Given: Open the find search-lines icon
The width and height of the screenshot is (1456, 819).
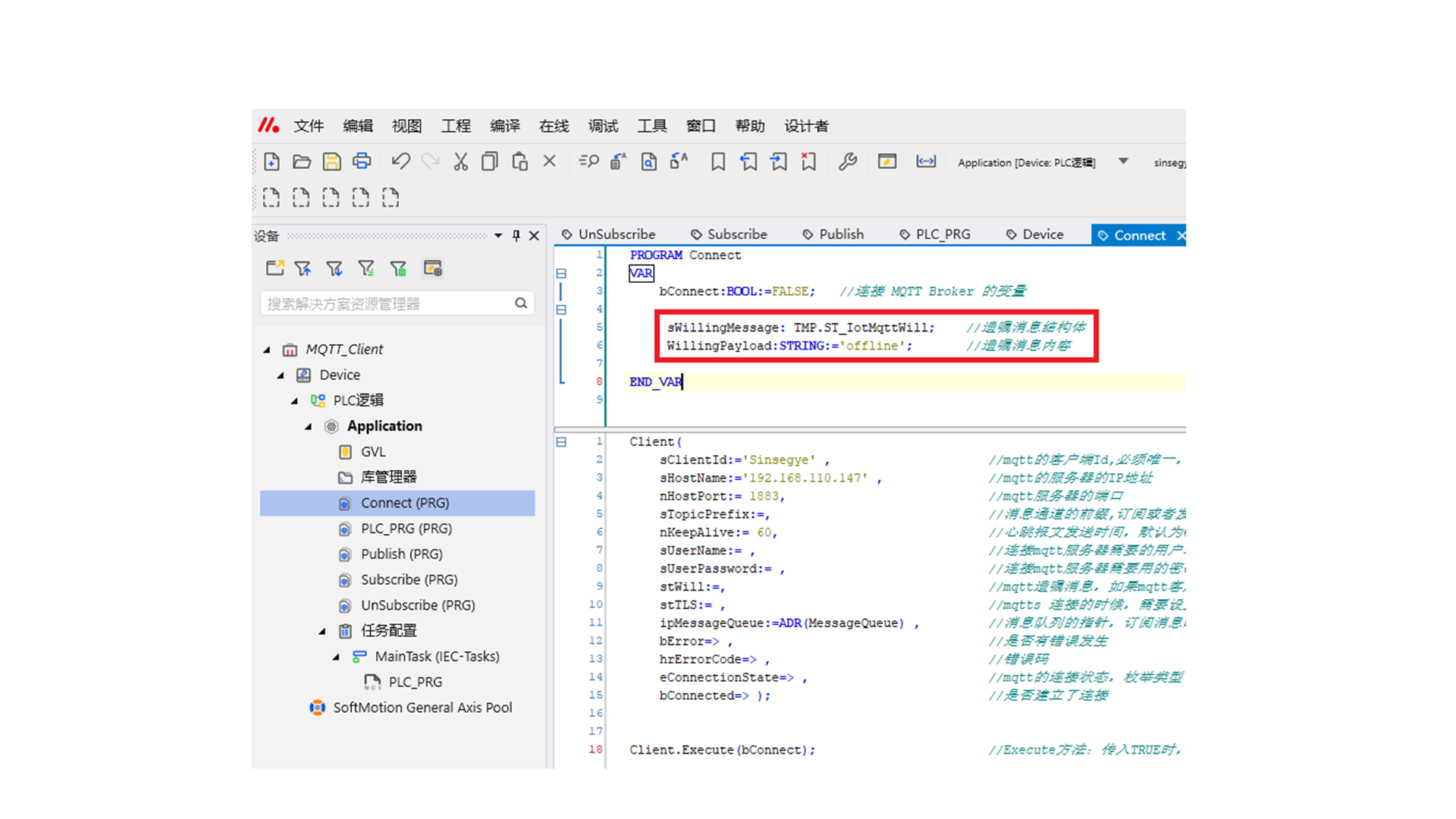Looking at the screenshot, I should 588,162.
